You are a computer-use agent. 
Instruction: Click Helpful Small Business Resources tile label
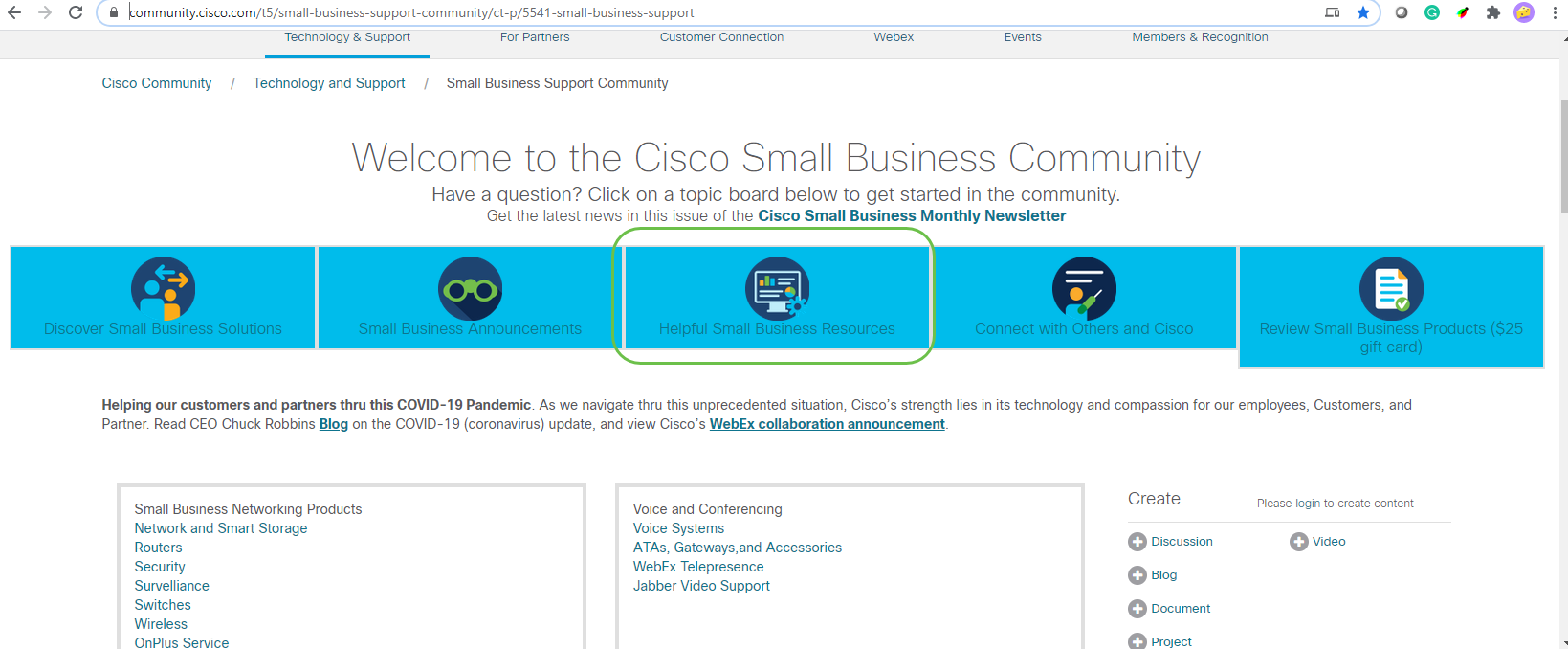pyautogui.click(x=777, y=329)
